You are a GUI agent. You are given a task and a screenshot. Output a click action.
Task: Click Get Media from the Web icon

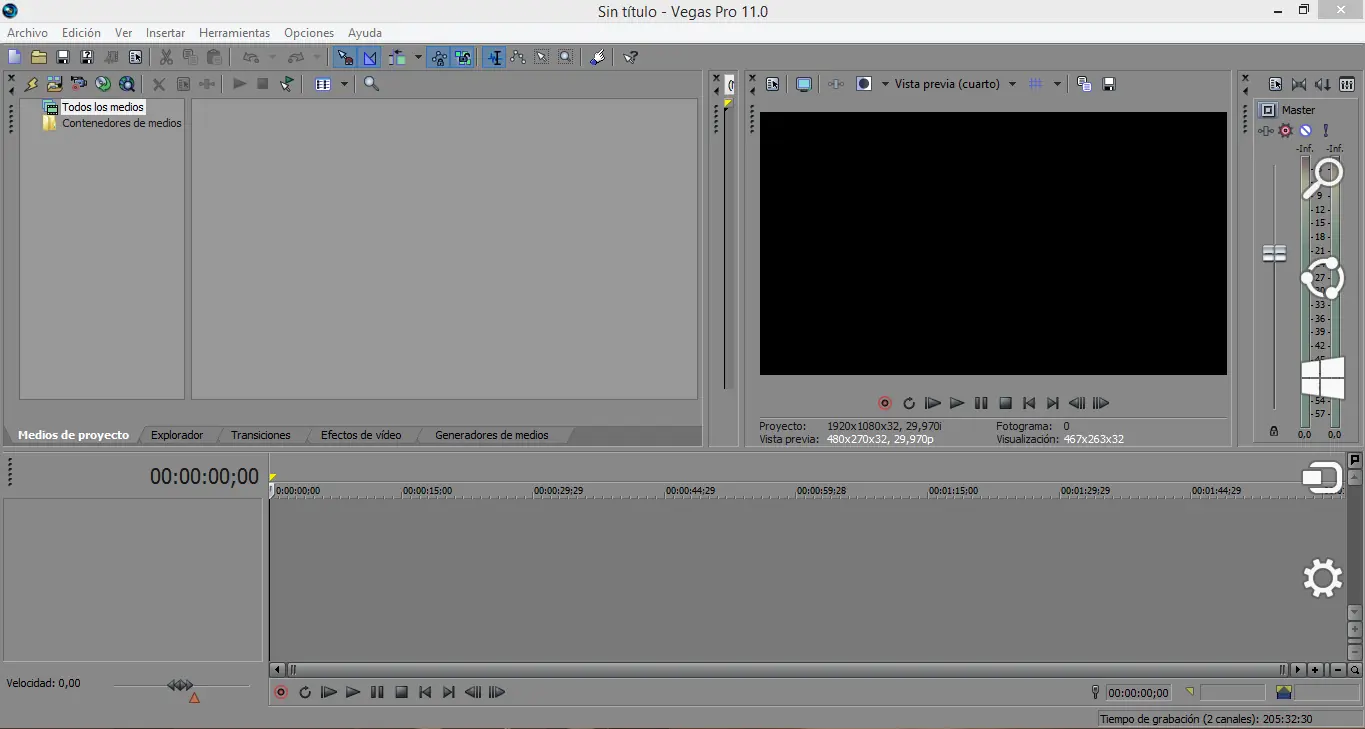click(127, 84)
